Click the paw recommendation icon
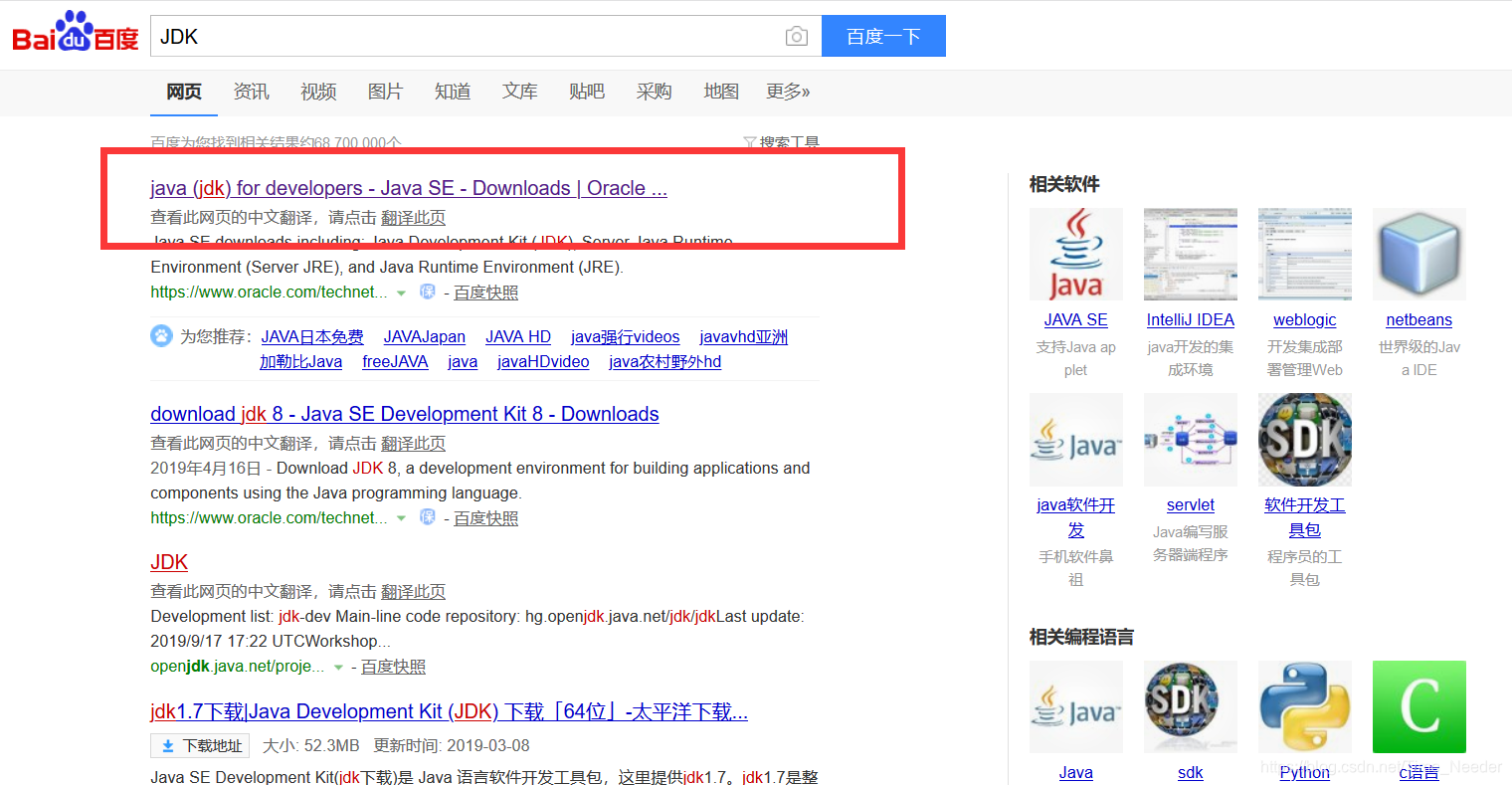The height and width of the screenshot is (785, 1512). 161,335
